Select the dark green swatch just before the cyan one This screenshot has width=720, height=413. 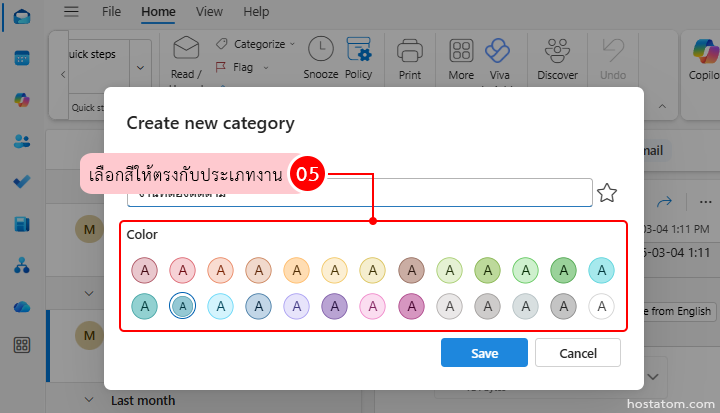click(x=563, y=270)
